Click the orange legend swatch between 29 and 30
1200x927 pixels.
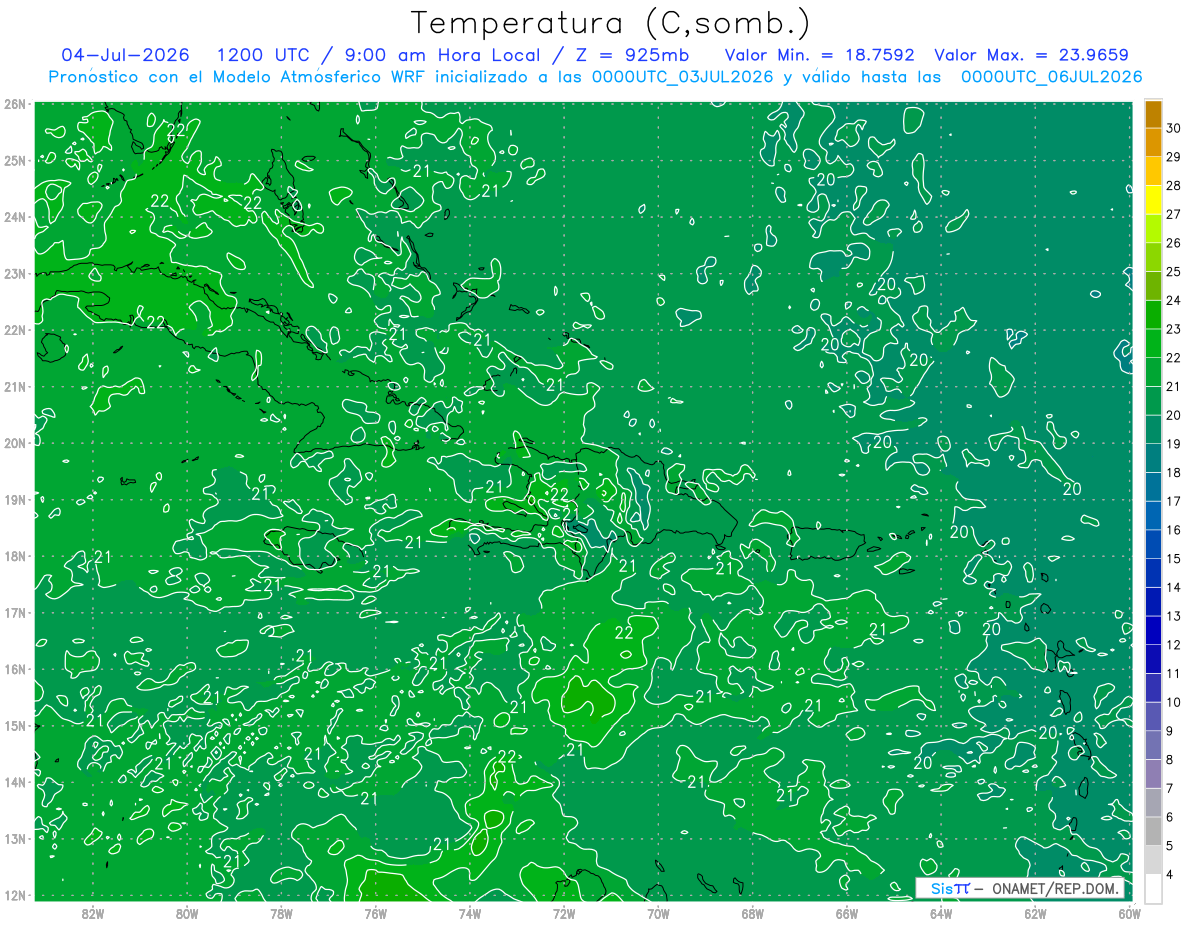1153,142
